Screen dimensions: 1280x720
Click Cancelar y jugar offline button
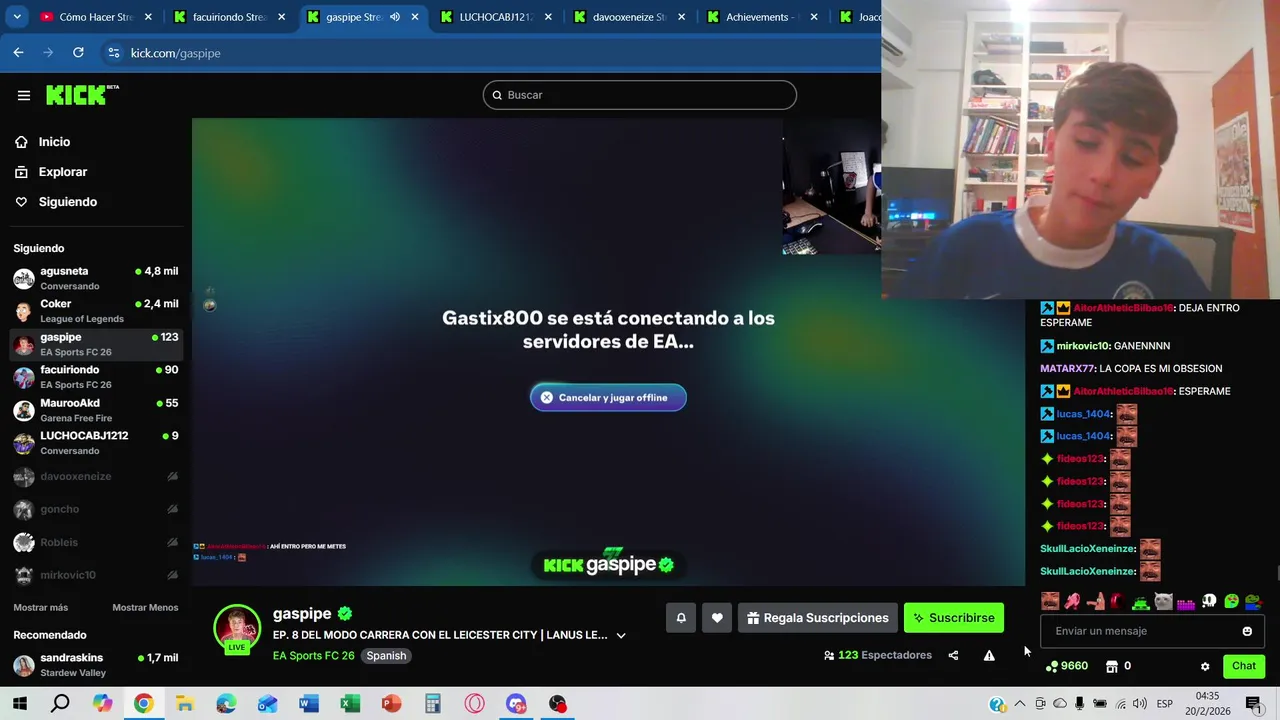click(x=608, y=397)
